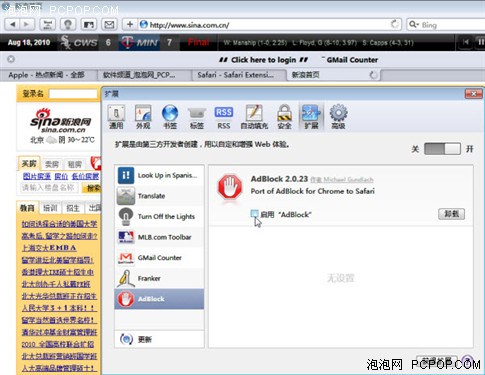Open the 上海交大EMBA link
This screenshot has height=375, width=485.
coord(49,248)
